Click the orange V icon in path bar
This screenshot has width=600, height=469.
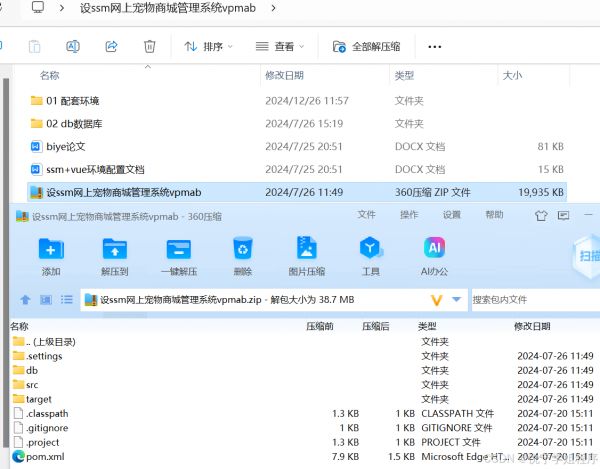point(437,300)
